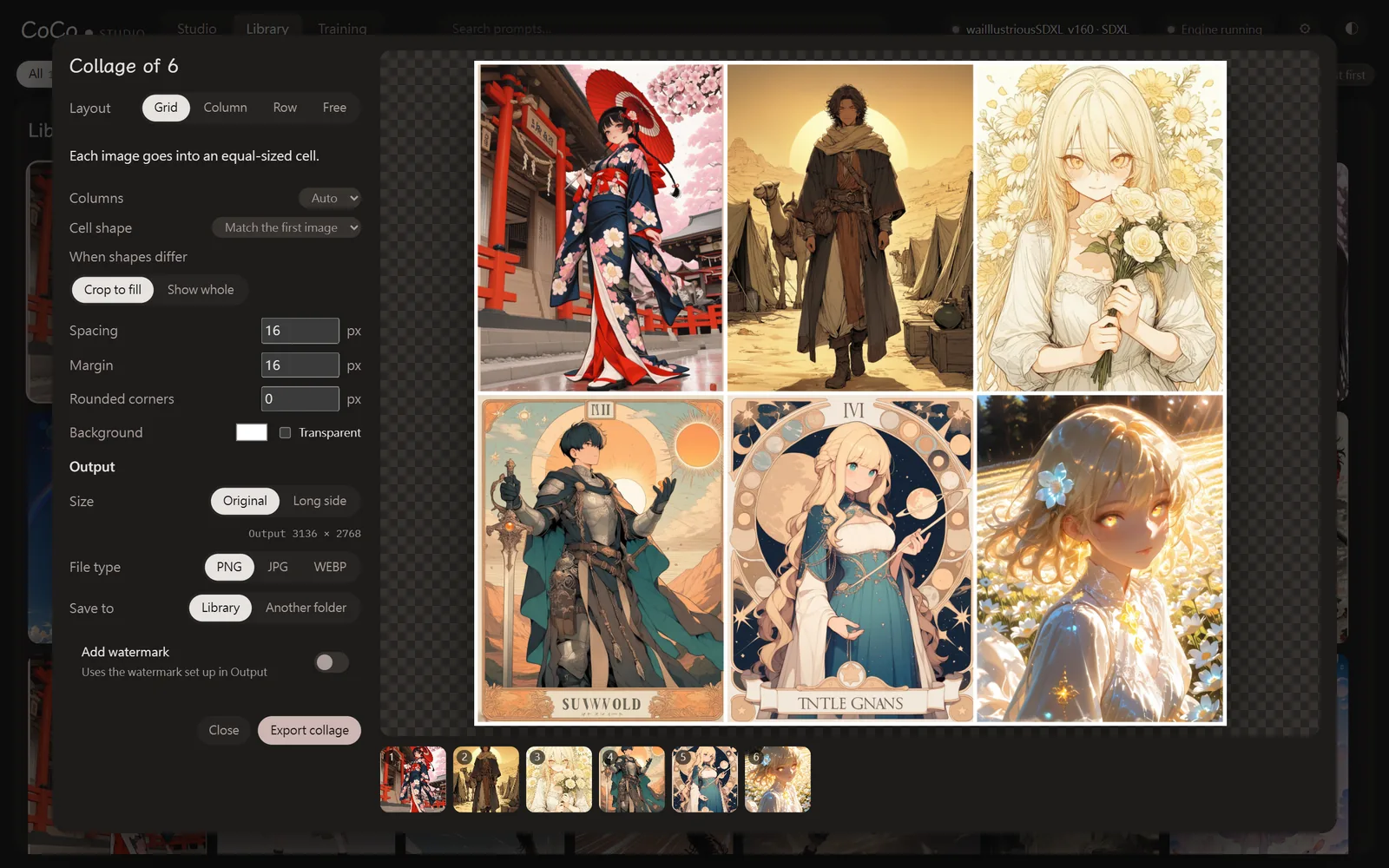Click the Rounded corners value field
The height and width of the screenshot is (868, 1389).
tap(300, 399)
